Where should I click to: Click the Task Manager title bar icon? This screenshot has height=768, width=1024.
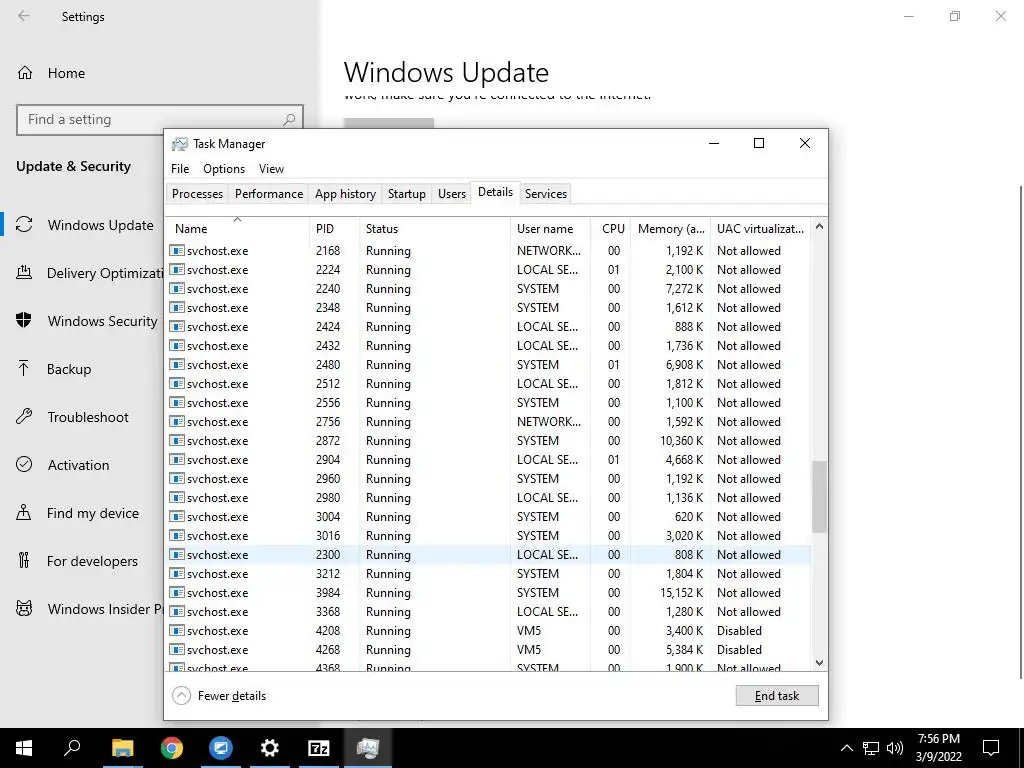click(180, 144)
